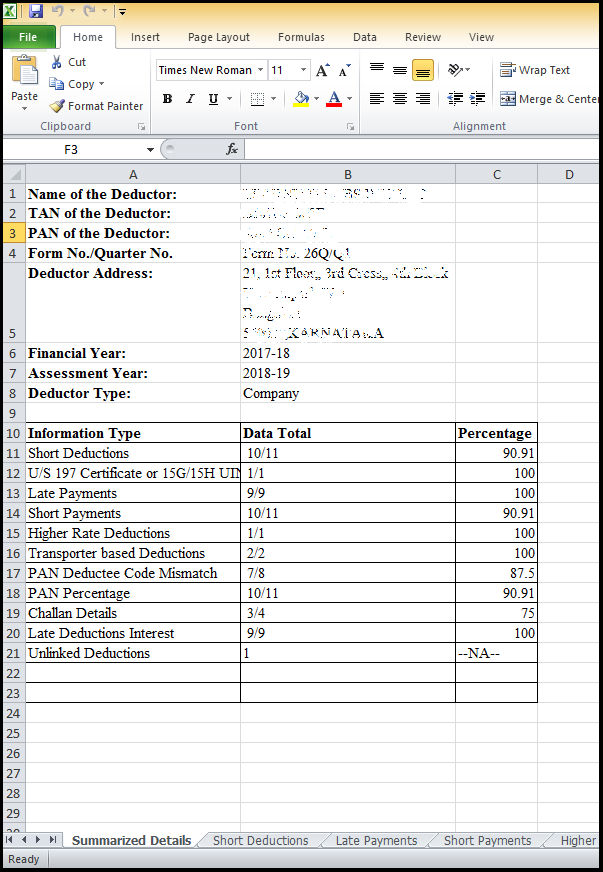Open the Short Payments sheet
This screenshot has width=603, height=872.
click(x=487, y=840)
